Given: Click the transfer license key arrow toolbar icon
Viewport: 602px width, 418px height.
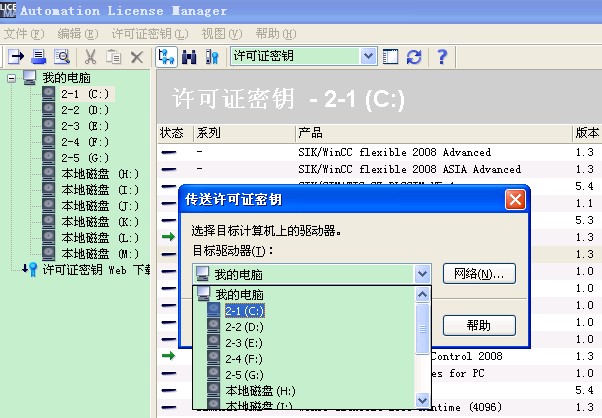Looking at the screenshot, I should point(16,57).
